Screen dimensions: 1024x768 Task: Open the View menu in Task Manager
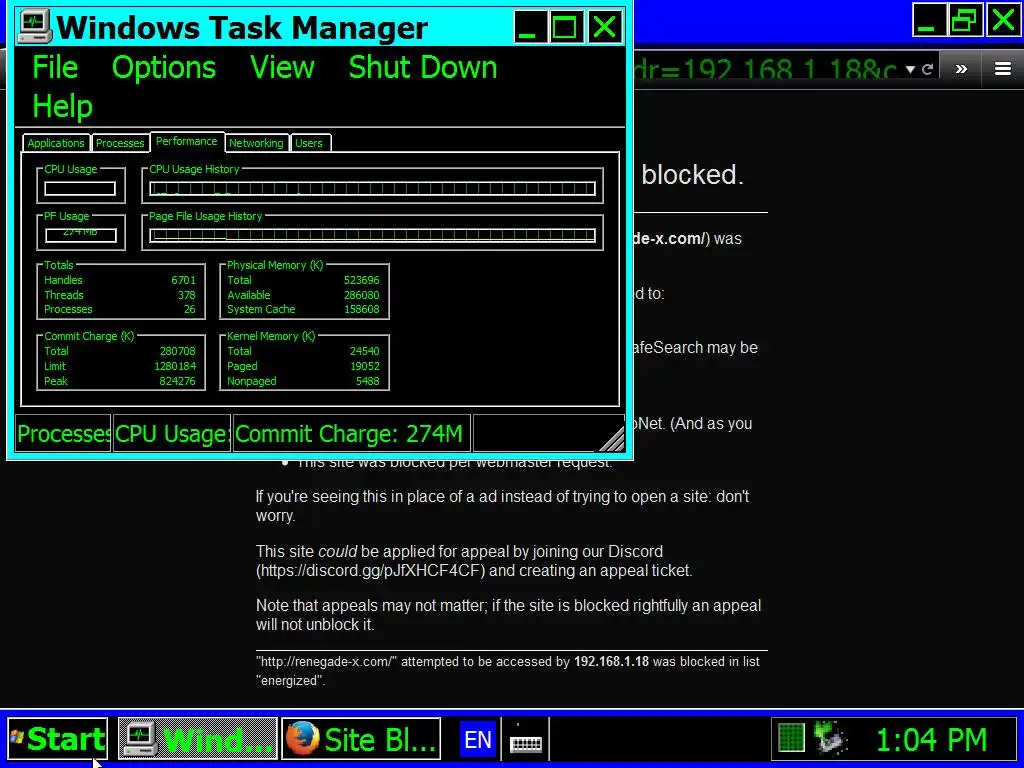[282, 68]
